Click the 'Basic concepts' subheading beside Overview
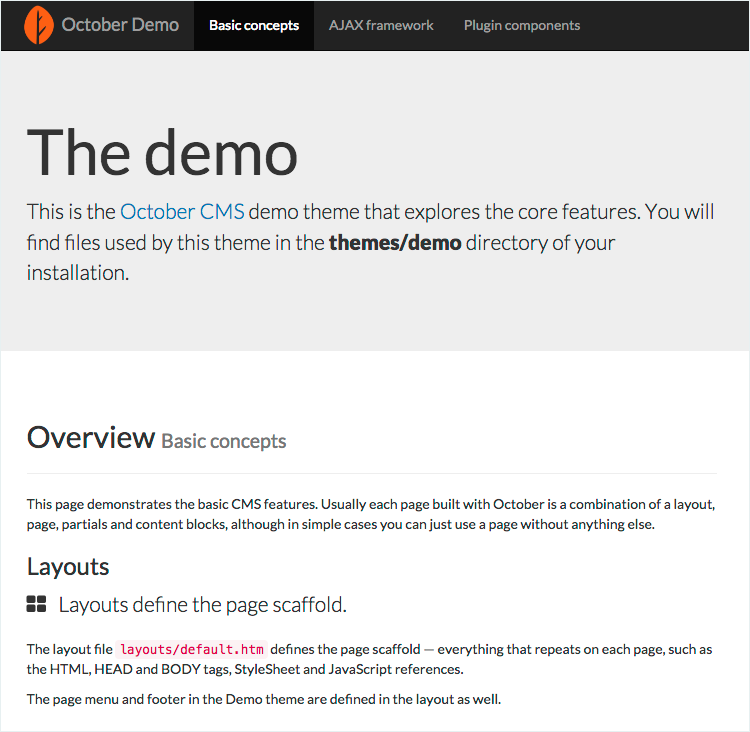This screenshot has height=732, width=750. (224, 441)
